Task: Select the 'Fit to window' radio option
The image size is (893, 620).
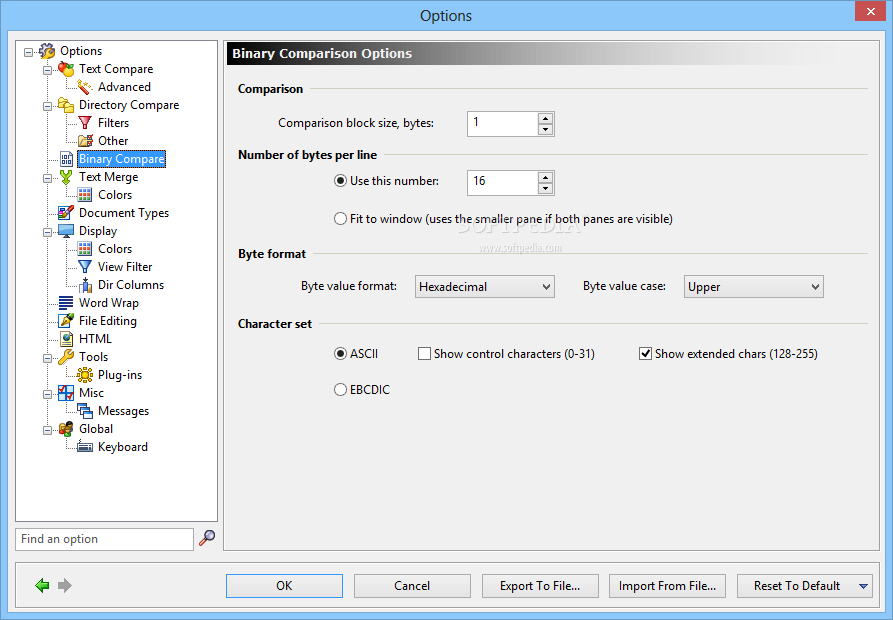Action: tap(340, 219)
